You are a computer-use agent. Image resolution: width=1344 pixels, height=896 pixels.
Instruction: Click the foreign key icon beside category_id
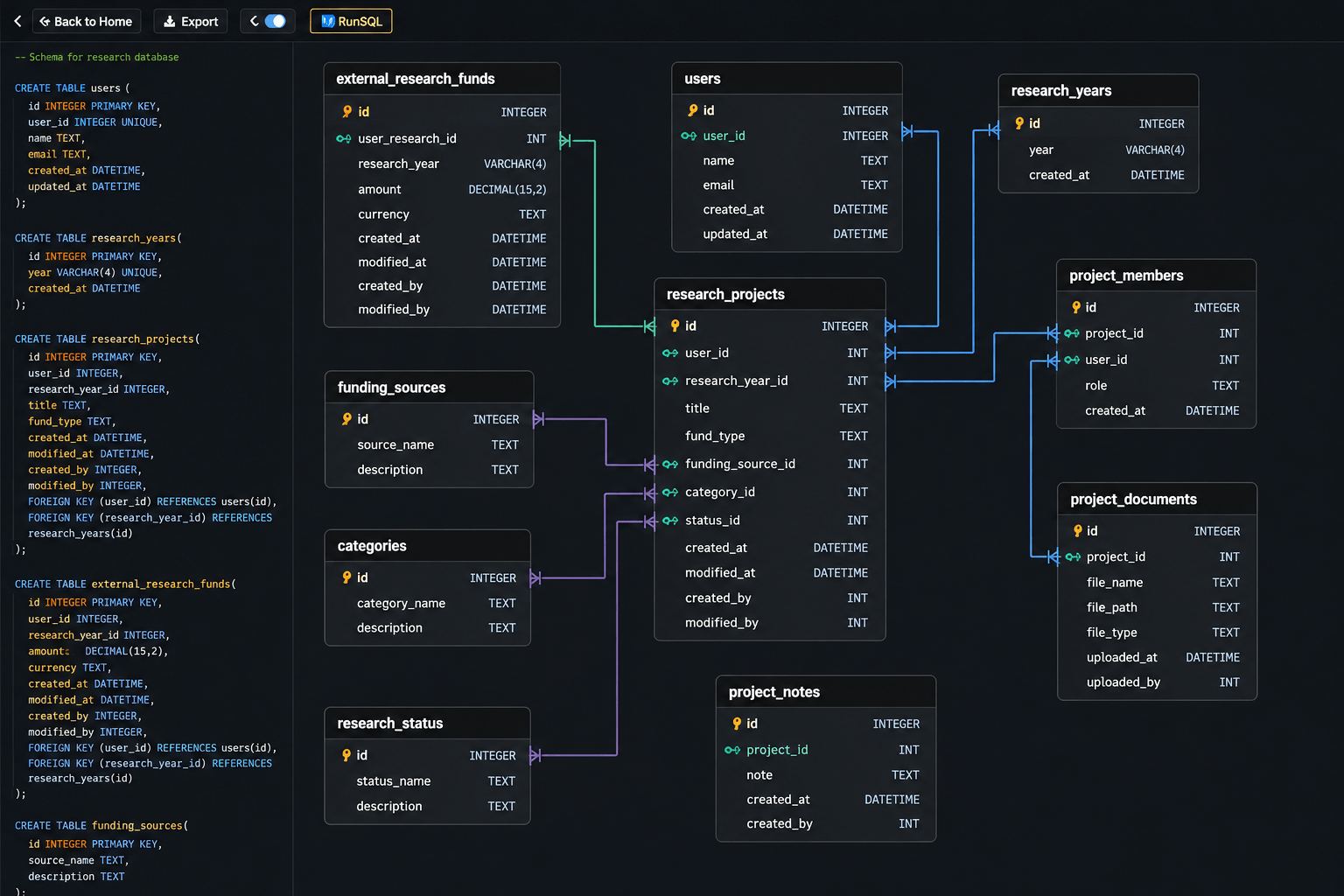pyautogui.click(x=670, y=493)
